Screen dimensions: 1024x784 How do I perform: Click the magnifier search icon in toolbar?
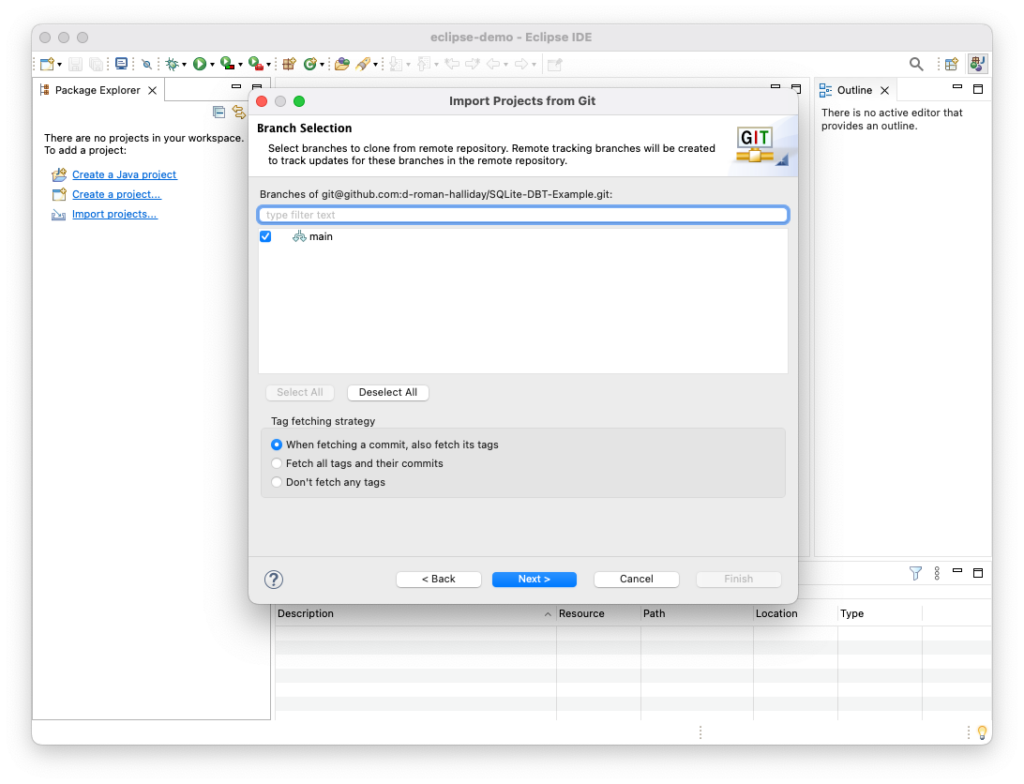pos(916,64)
